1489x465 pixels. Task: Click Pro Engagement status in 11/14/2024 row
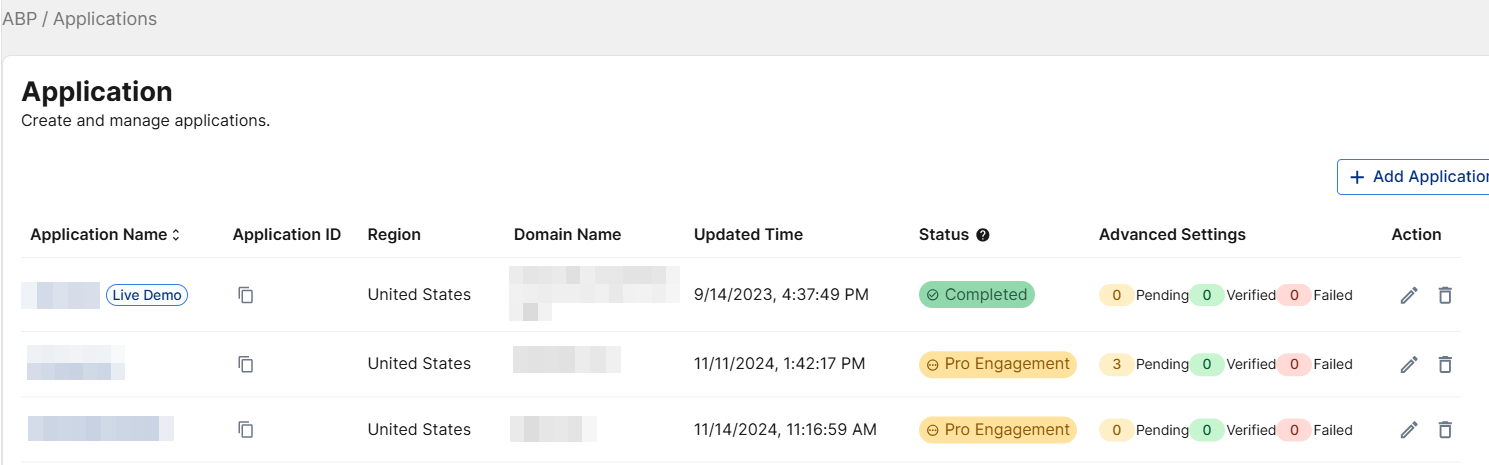click(997, 430)
